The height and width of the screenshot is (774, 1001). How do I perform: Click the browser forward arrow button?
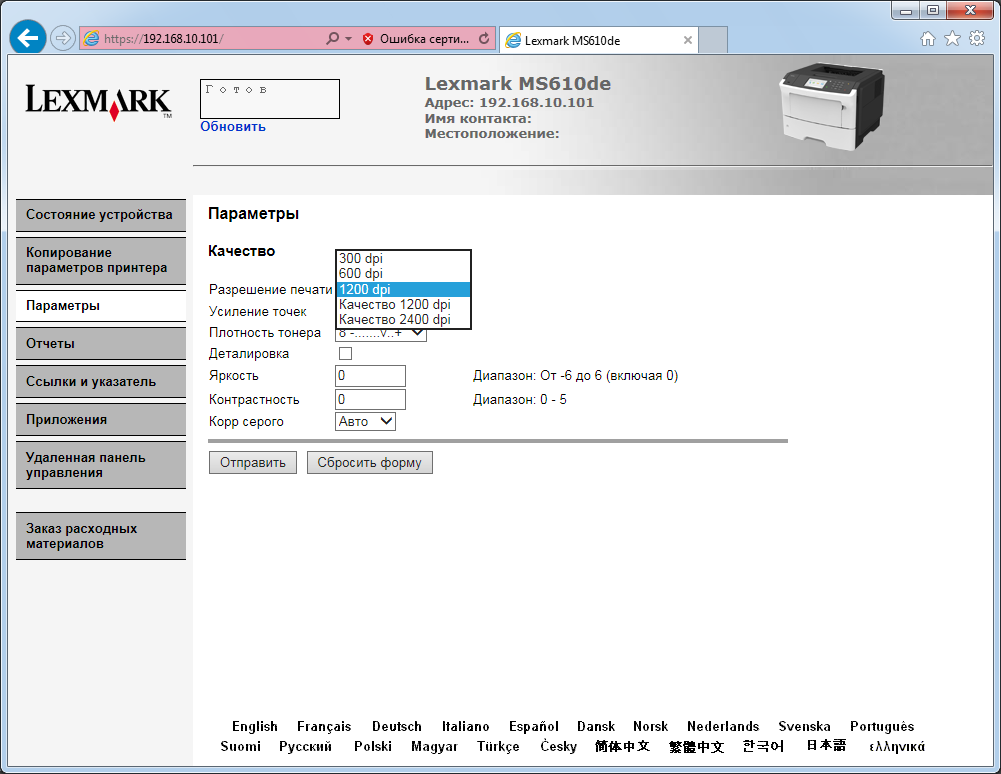click(62, 38)
